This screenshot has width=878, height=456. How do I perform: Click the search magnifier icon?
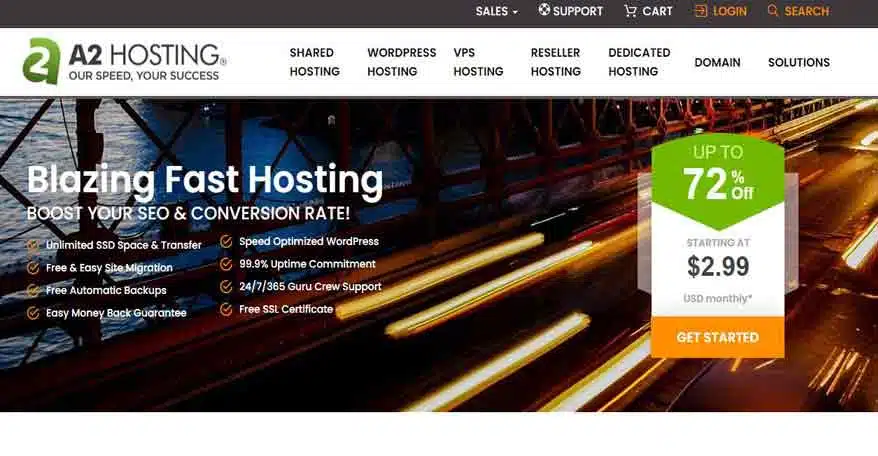click(773, 10)
